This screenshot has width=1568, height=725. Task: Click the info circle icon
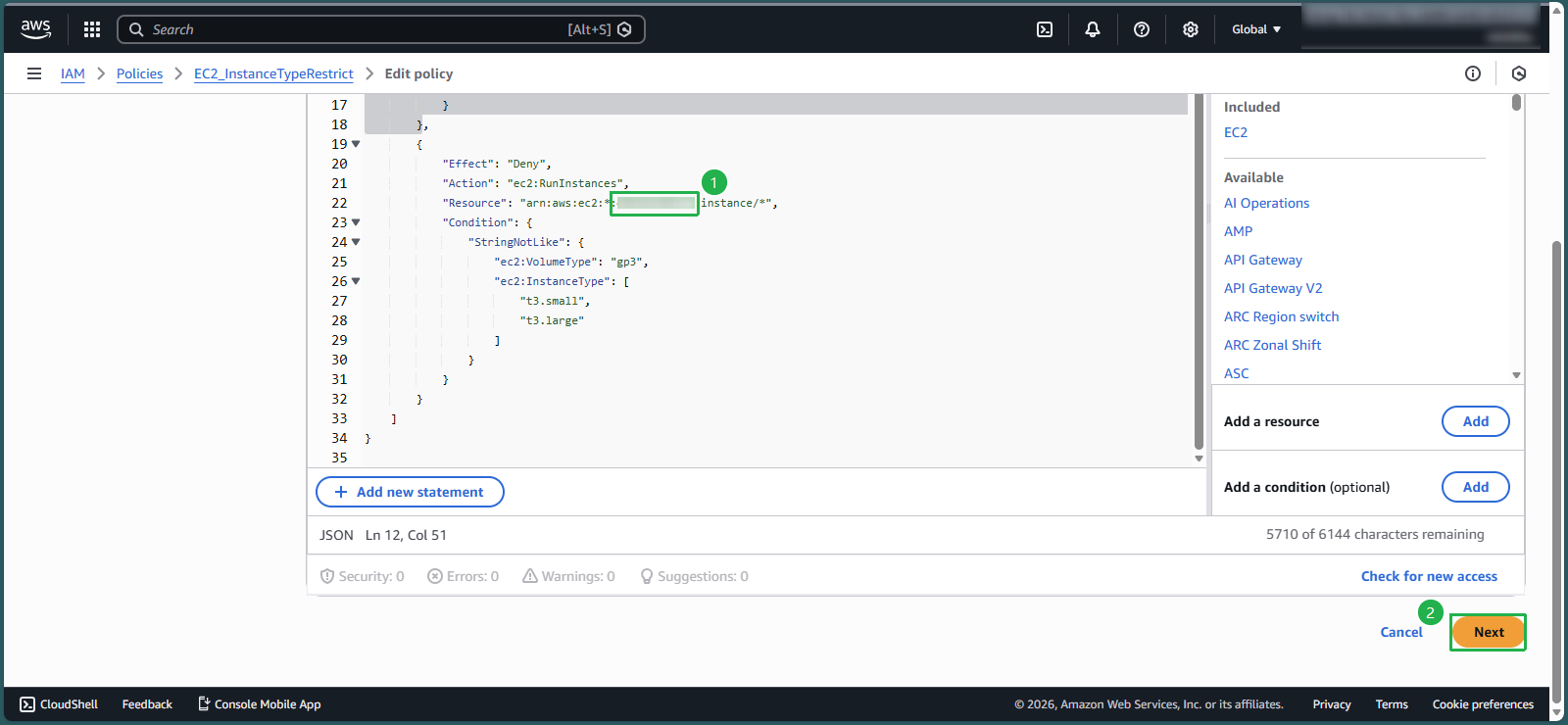[x=1473, y=73]
